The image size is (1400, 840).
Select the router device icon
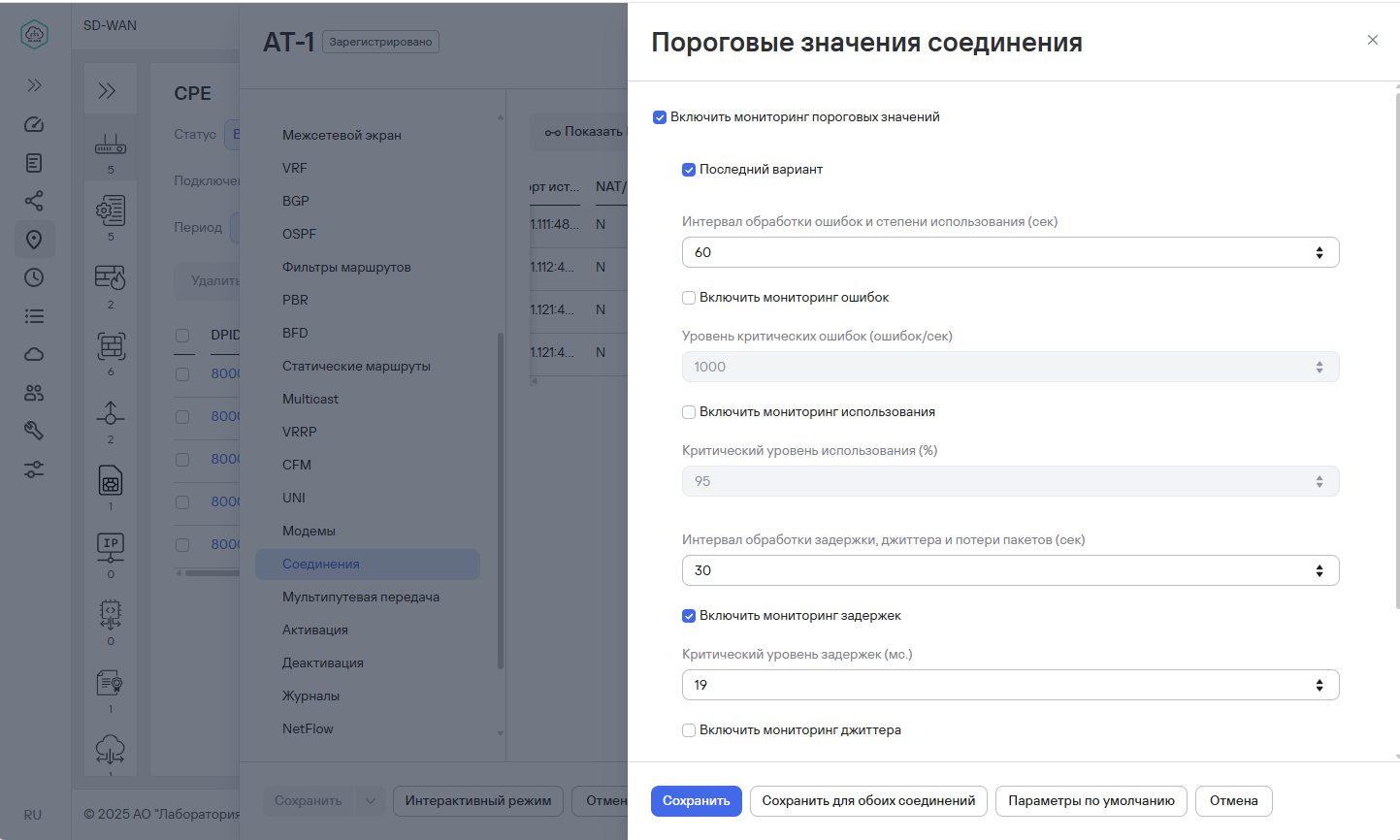pos(111,145)
